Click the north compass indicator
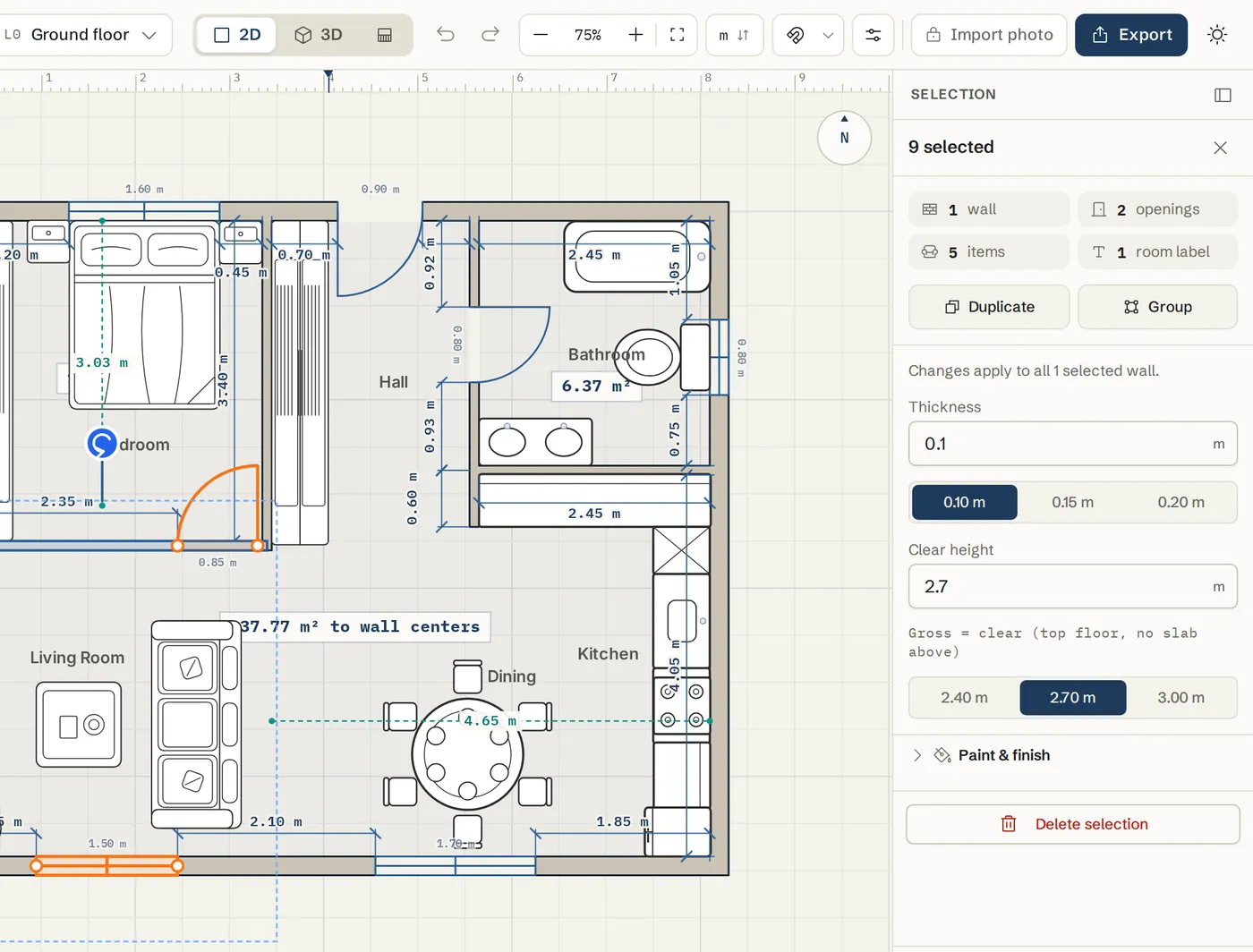Screen dimensions: 1253x952 pos(844,138)
